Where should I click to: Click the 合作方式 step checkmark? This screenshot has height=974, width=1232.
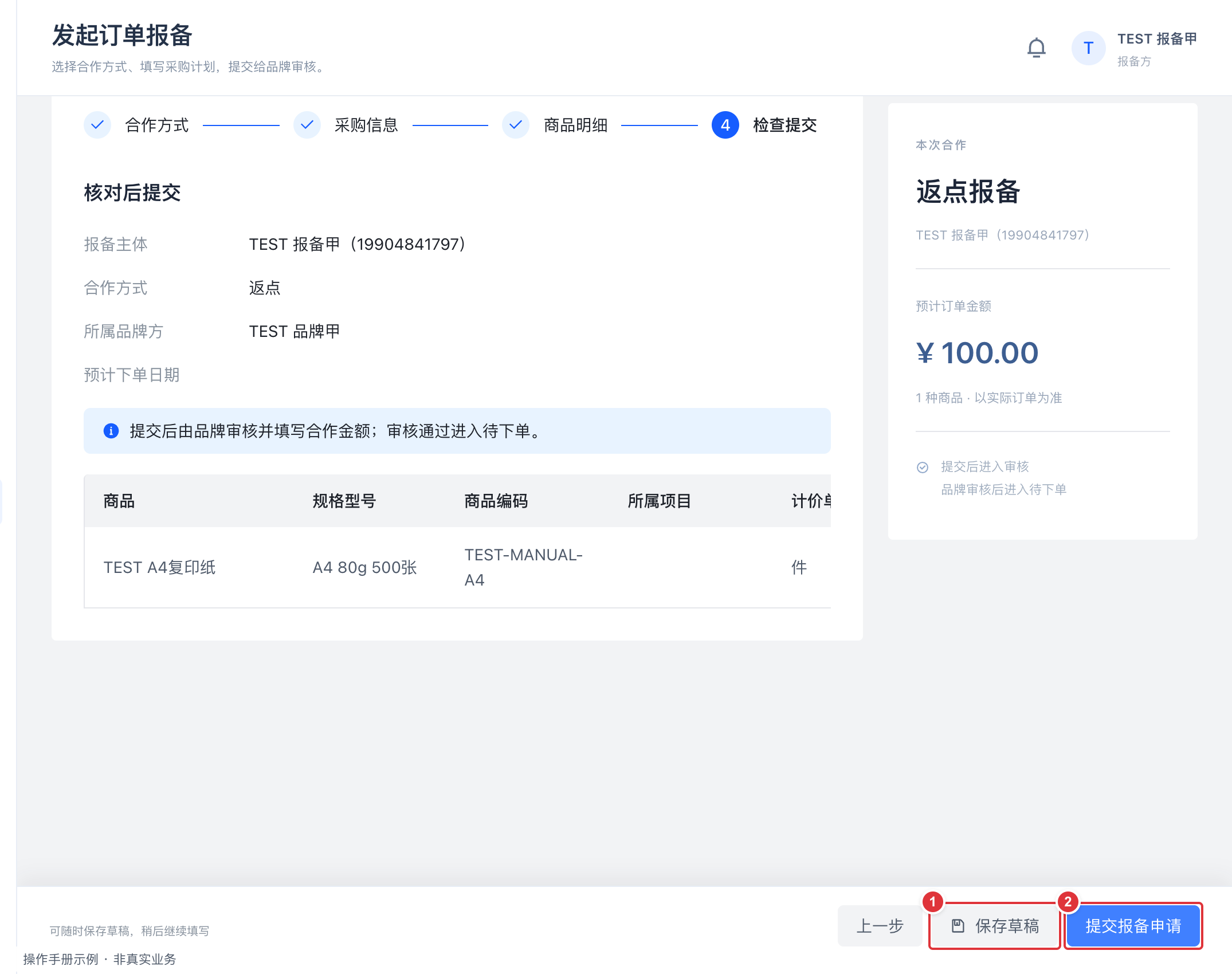[x=97, y=125]
